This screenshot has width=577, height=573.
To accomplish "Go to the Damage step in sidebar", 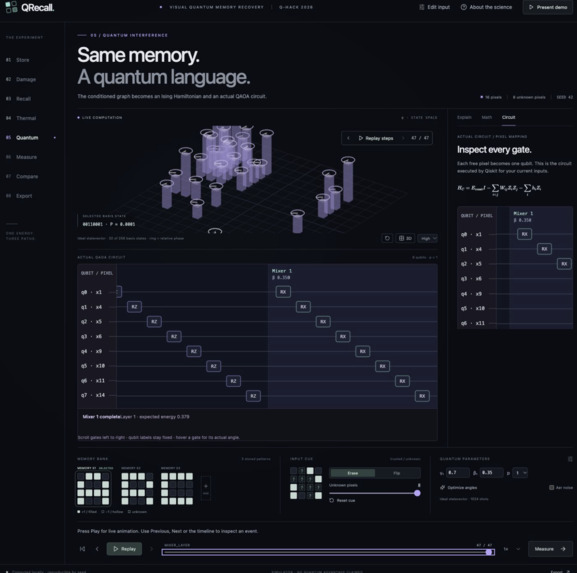I will [22, 79].
